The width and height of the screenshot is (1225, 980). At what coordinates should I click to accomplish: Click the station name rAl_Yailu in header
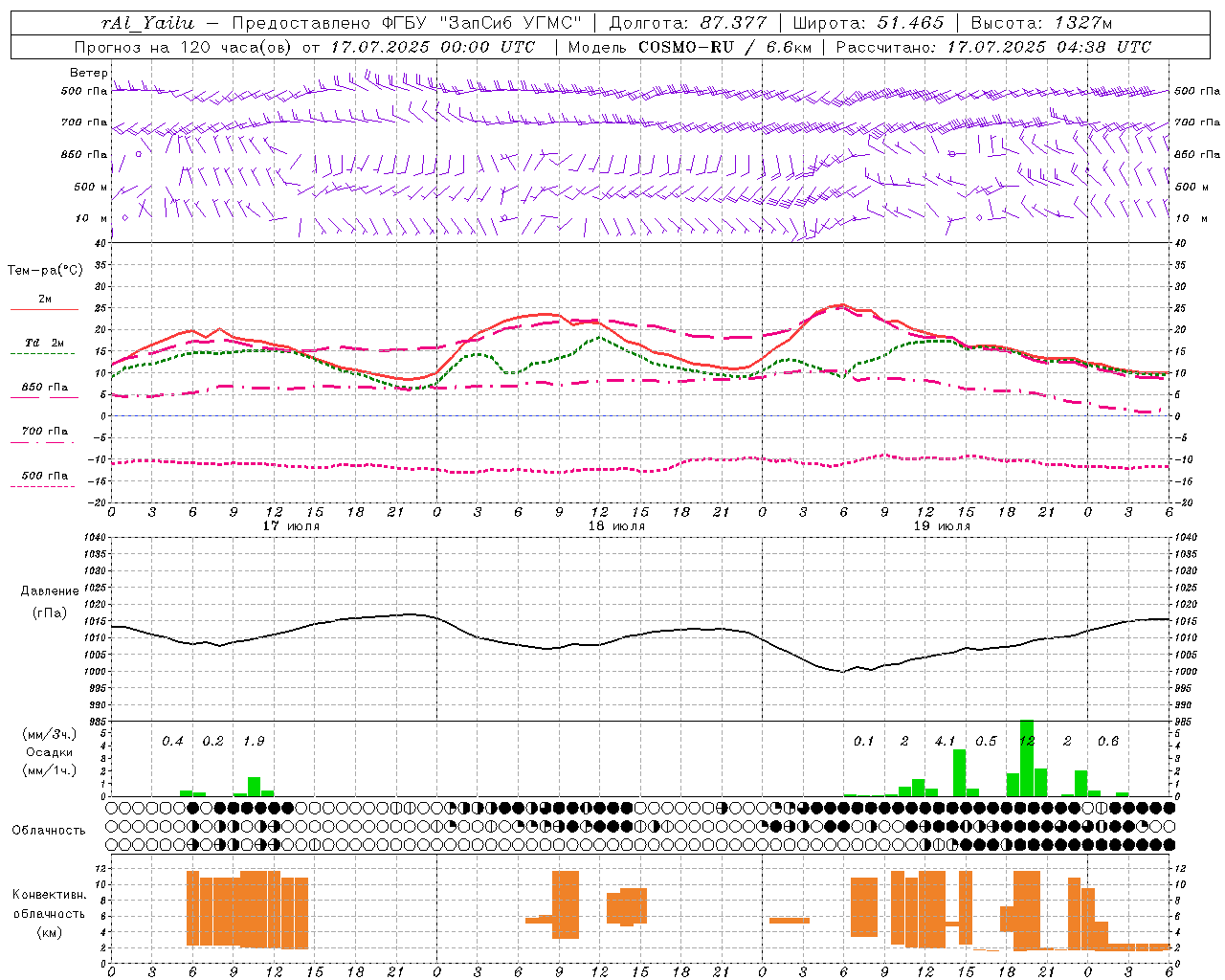tap(147, 23)
